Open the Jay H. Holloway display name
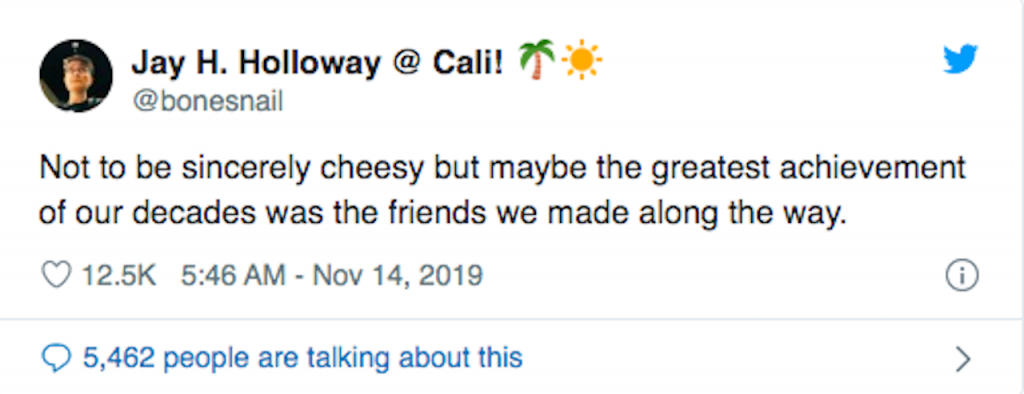The width and height of the screenshot is (1024, 394). 256,63
